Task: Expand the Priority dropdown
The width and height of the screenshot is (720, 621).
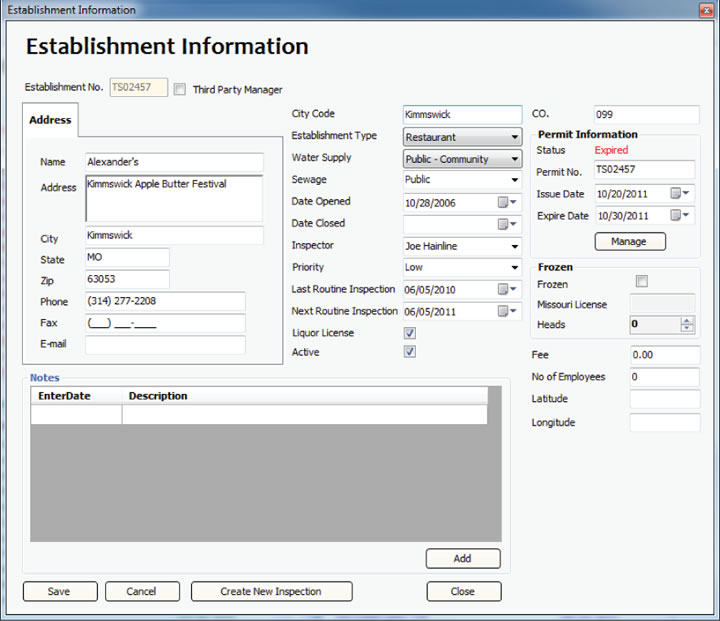Action: tap(514, 267)
